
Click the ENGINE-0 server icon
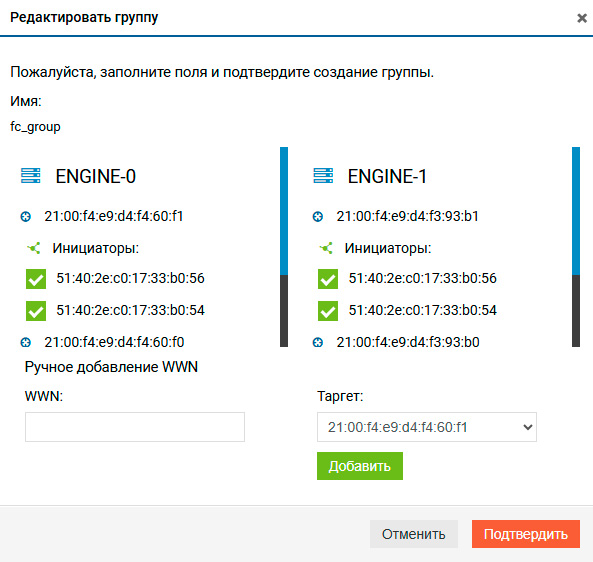pos(31,176)
